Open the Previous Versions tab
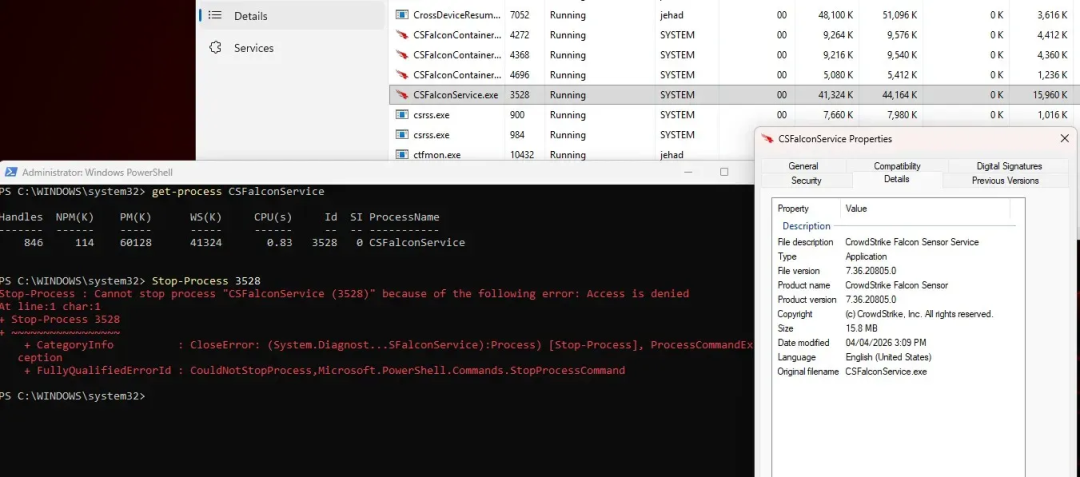 pos(1005,180)
